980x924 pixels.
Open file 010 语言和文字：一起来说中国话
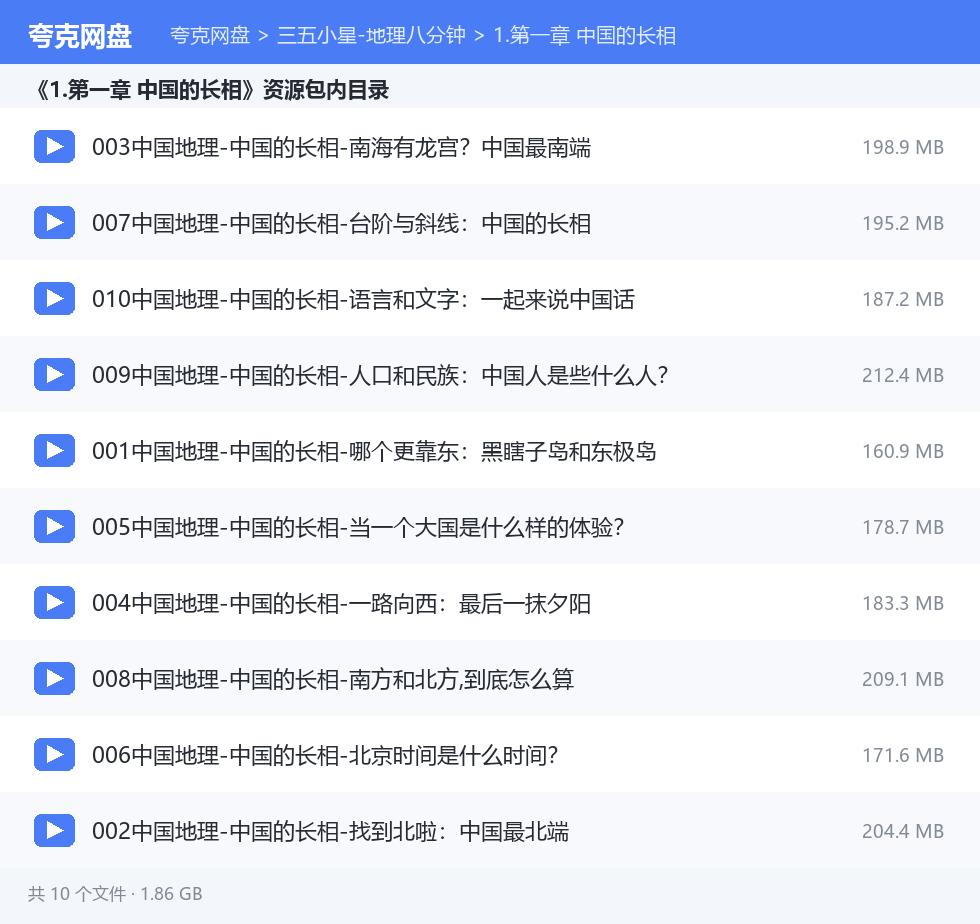coord(363,299)
